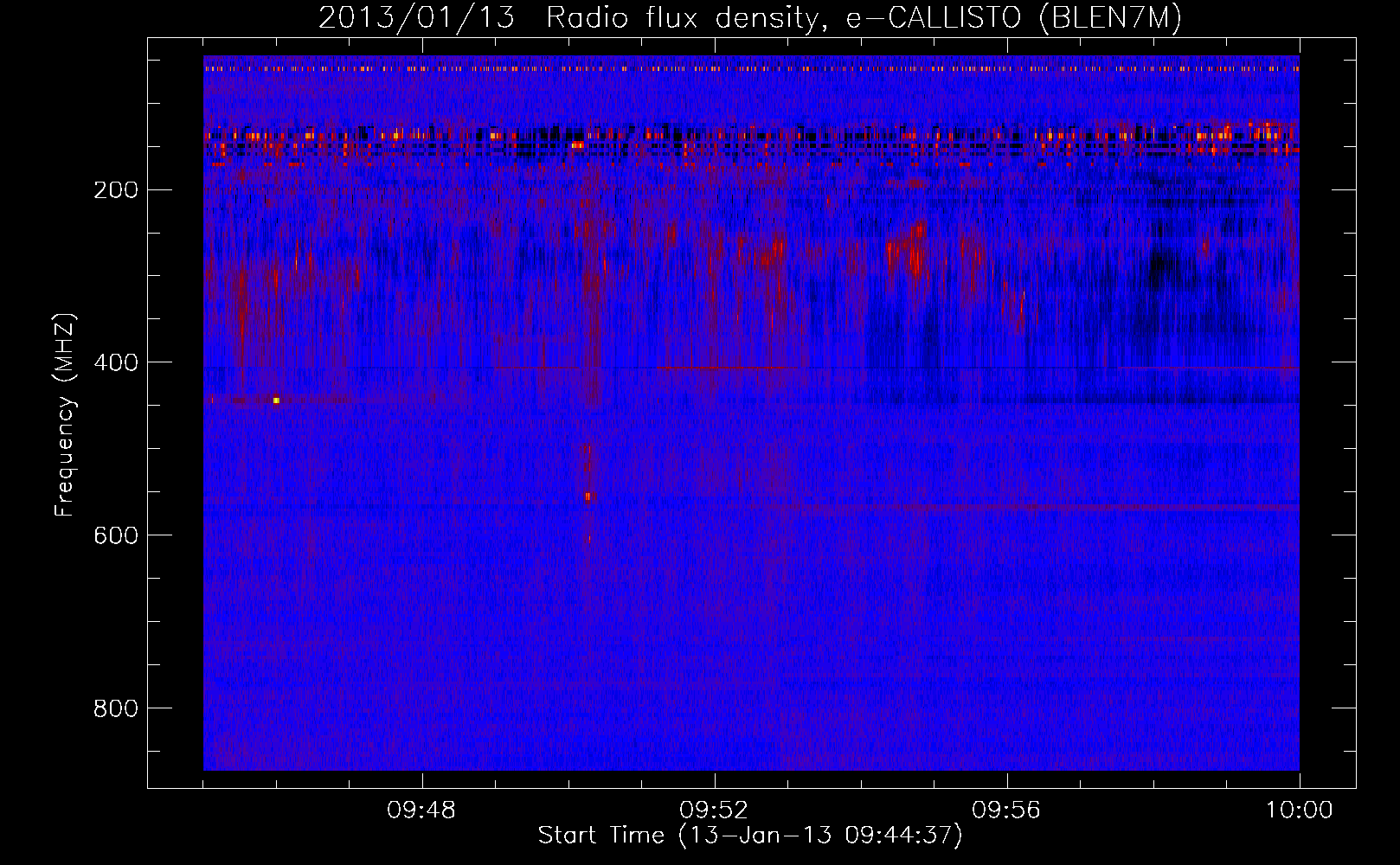1400x865 pixels.
Task: Select the date '2013/01/13' in the title
Action: 415,18
